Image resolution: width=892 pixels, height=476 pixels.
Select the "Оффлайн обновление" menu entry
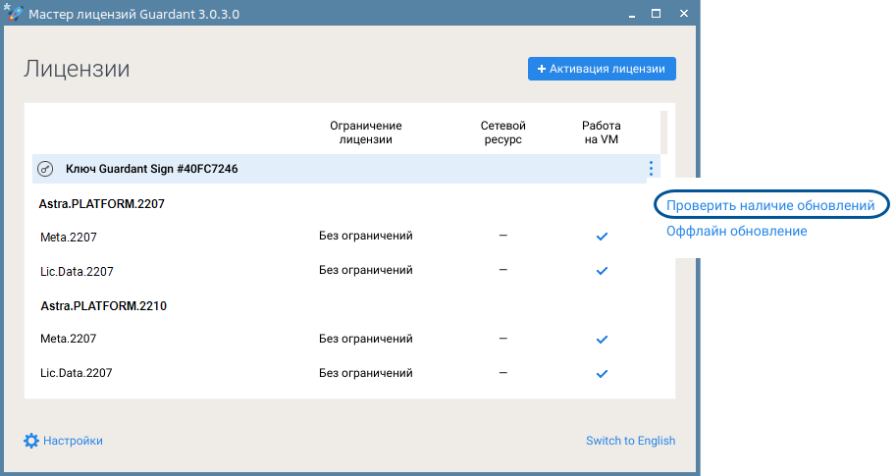pos(737,231)
